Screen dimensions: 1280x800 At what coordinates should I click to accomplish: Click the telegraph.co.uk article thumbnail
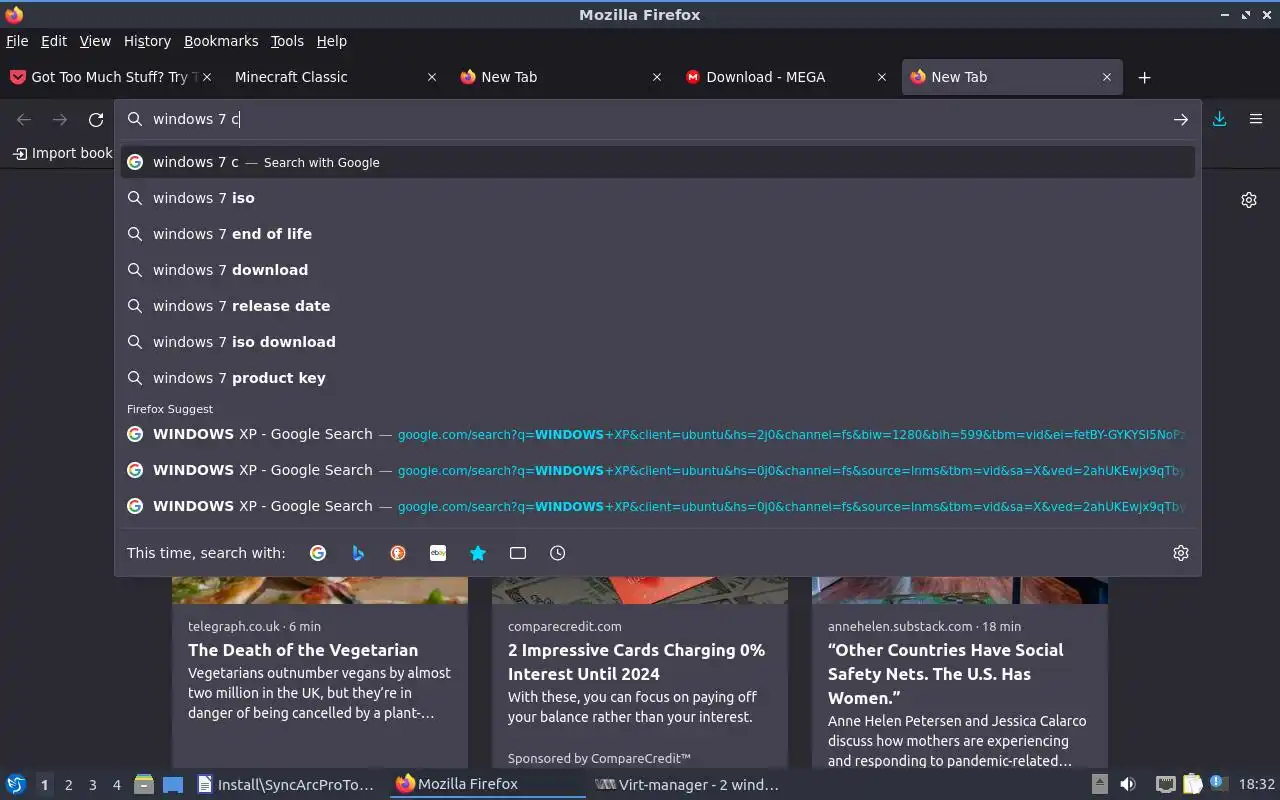click(x=320, y=590)
